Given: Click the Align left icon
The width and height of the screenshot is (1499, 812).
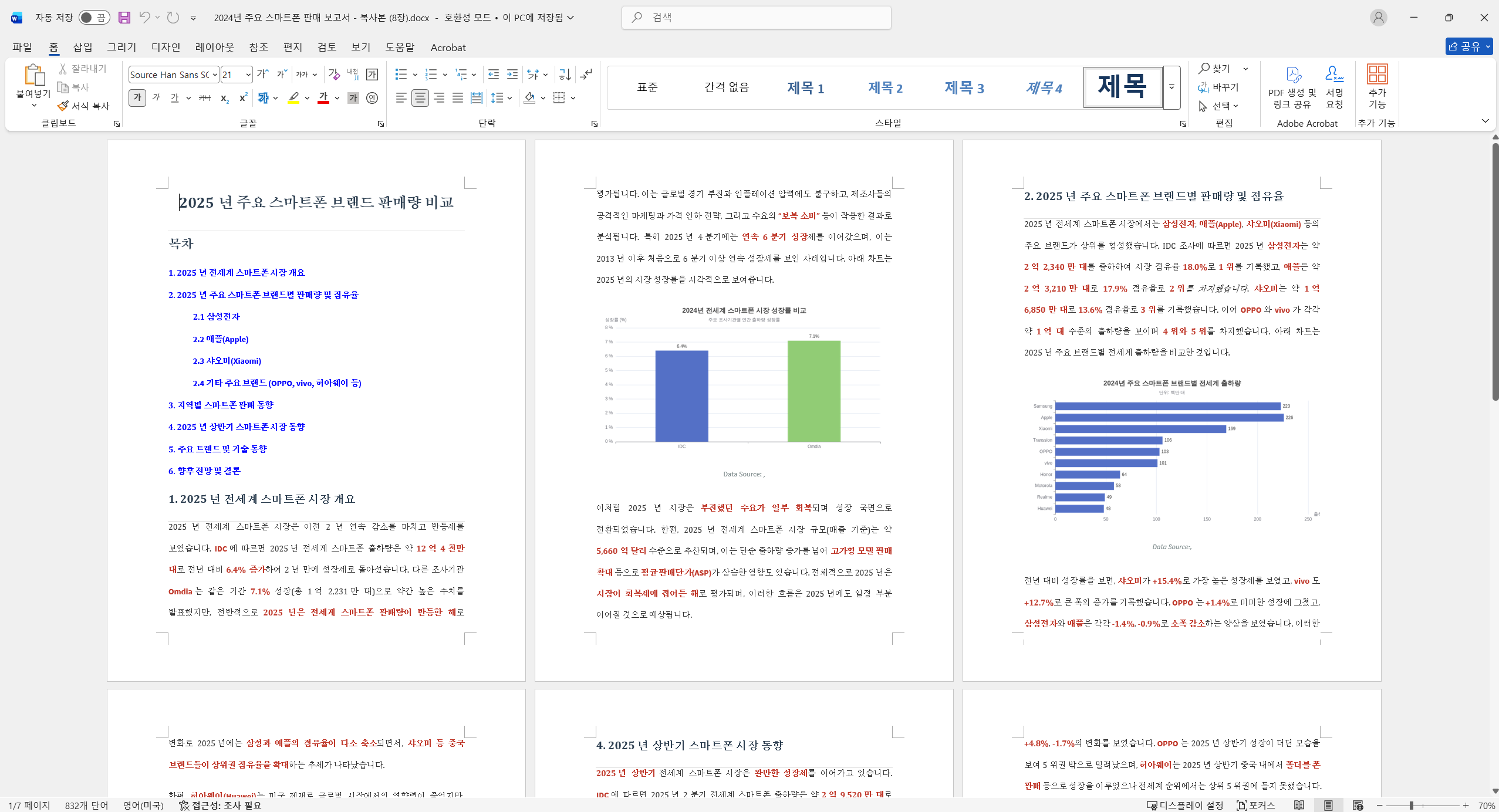Looking at the screenshot, I should 401,98.
